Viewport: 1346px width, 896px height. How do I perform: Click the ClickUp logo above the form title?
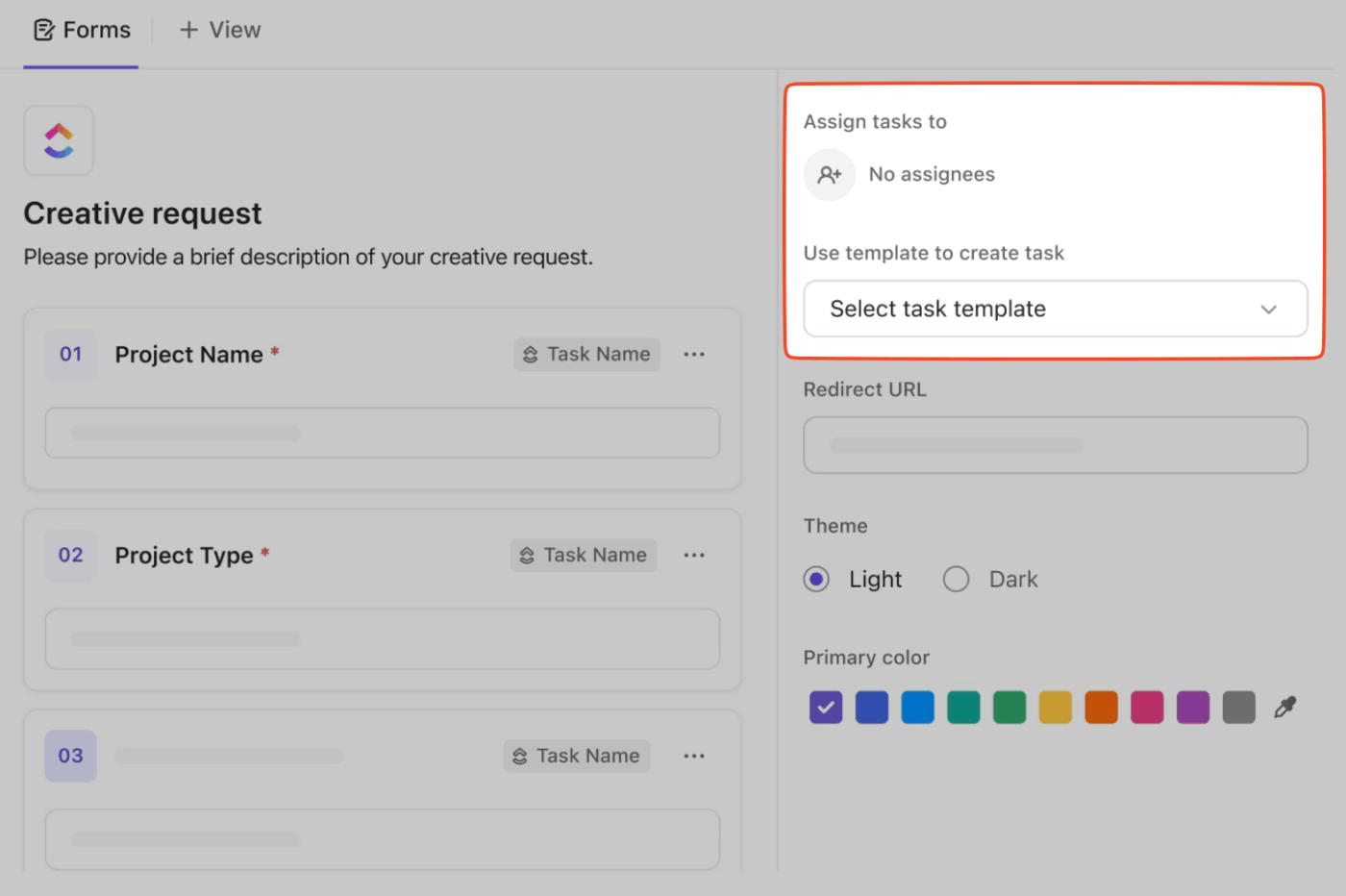[59, 140]
